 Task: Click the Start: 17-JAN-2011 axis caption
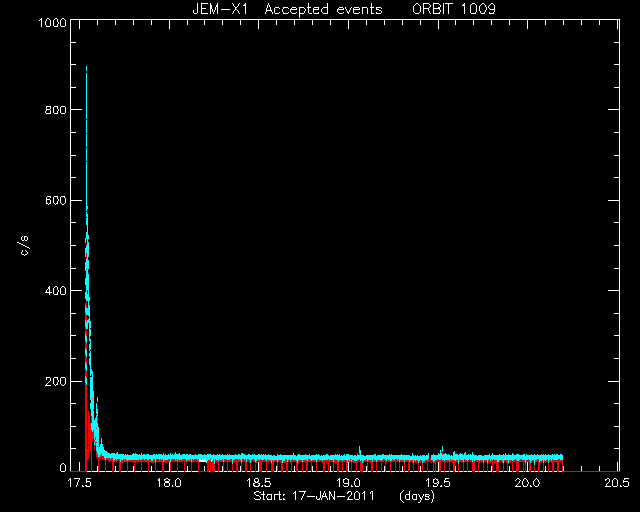314,496
